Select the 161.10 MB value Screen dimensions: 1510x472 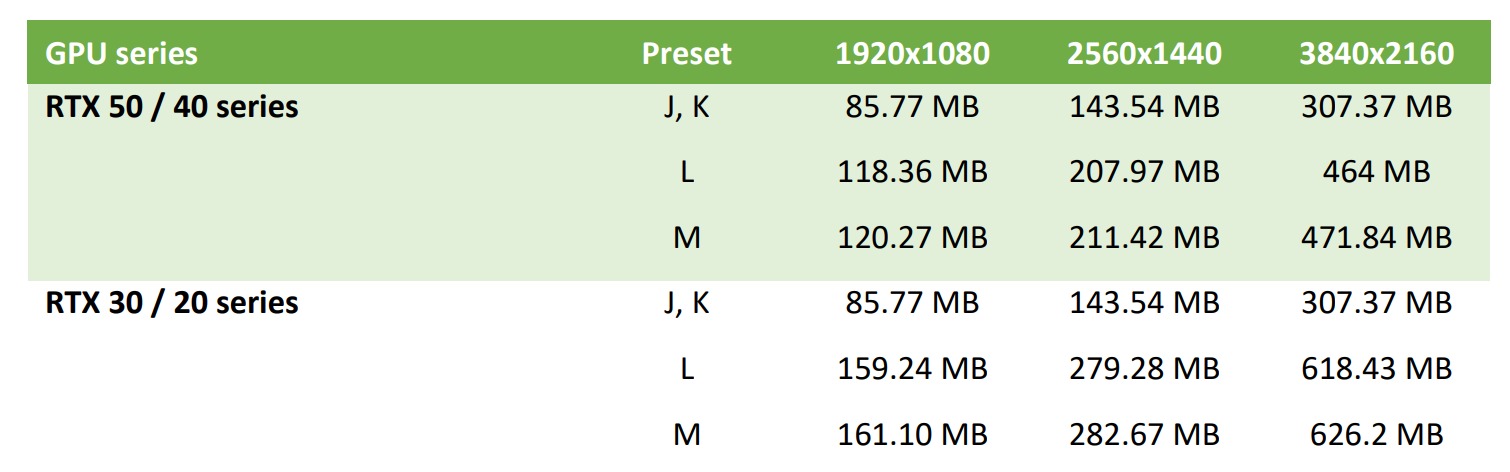(x=912, y=435)
